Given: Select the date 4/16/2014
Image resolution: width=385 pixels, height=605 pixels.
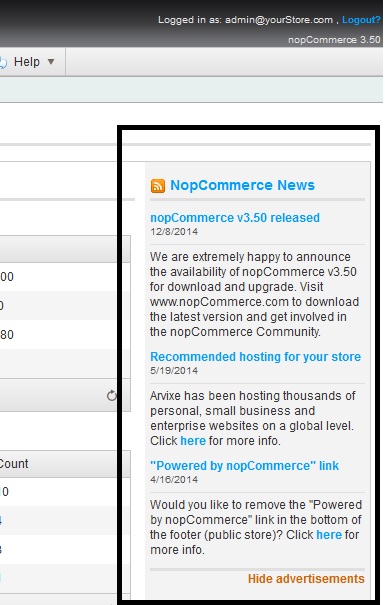Looking at the screenshot, I should 174,479.
